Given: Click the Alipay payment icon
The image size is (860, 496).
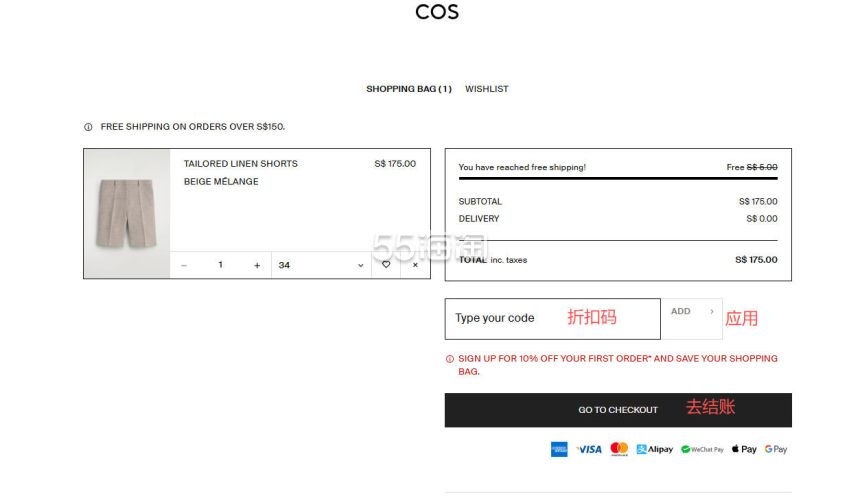Looking at the screenshot, I should click(x=655, y=450).
